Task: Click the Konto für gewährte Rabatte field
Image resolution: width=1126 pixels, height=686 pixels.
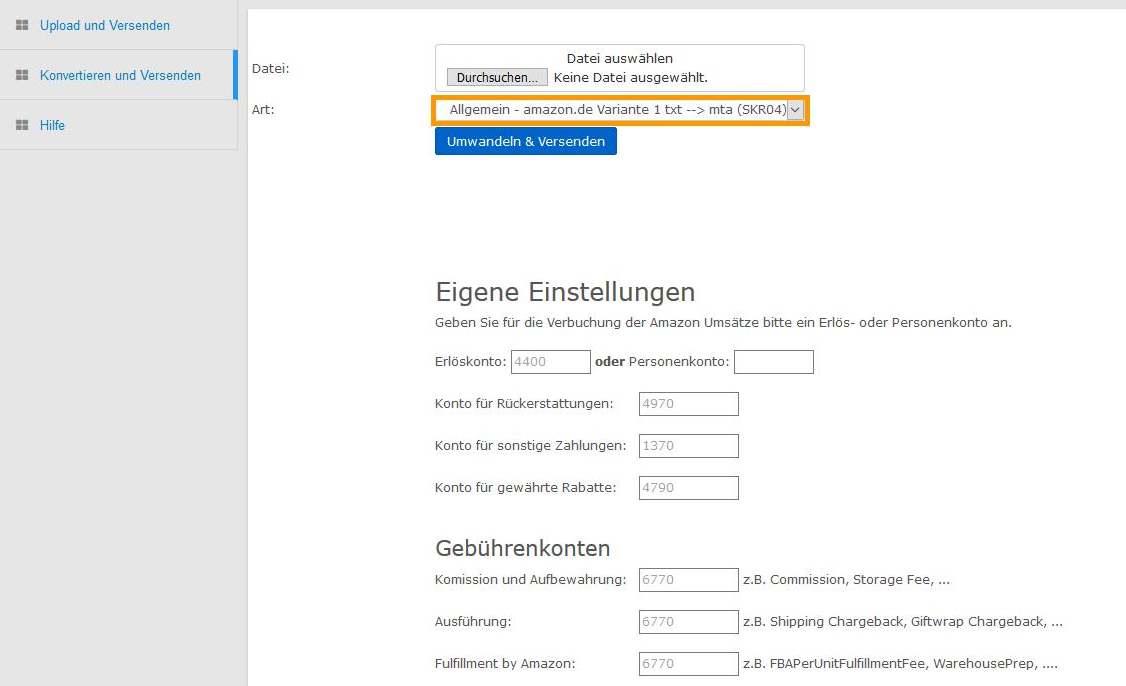Action: [689, 488]
